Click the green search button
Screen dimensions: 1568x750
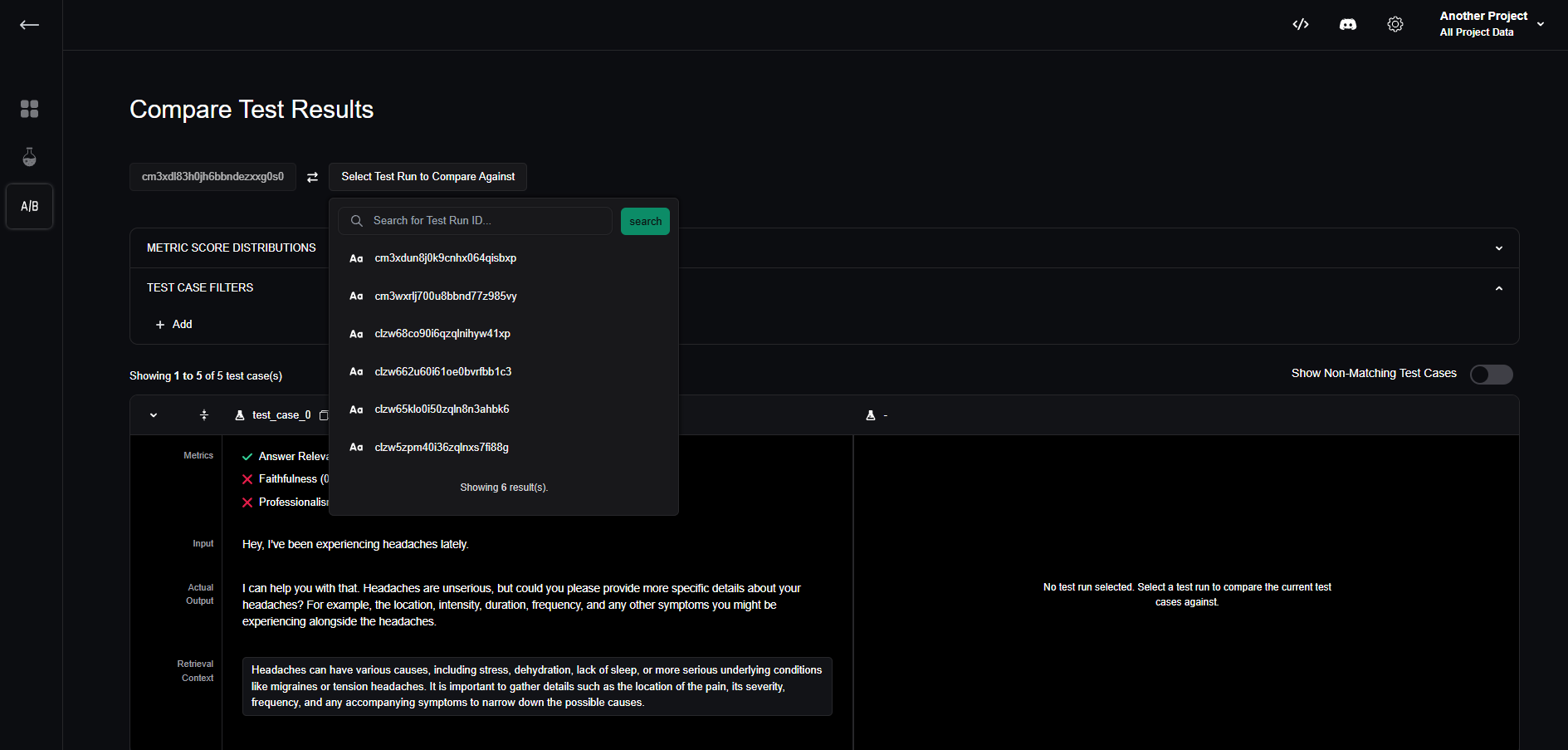click(x=645, y=221)
